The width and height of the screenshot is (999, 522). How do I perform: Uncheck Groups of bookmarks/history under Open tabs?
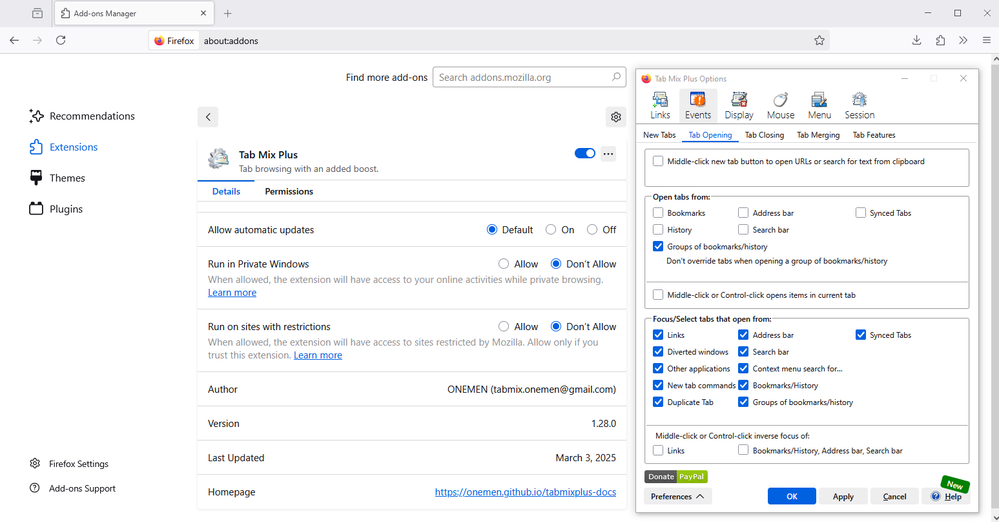point(658,246)
